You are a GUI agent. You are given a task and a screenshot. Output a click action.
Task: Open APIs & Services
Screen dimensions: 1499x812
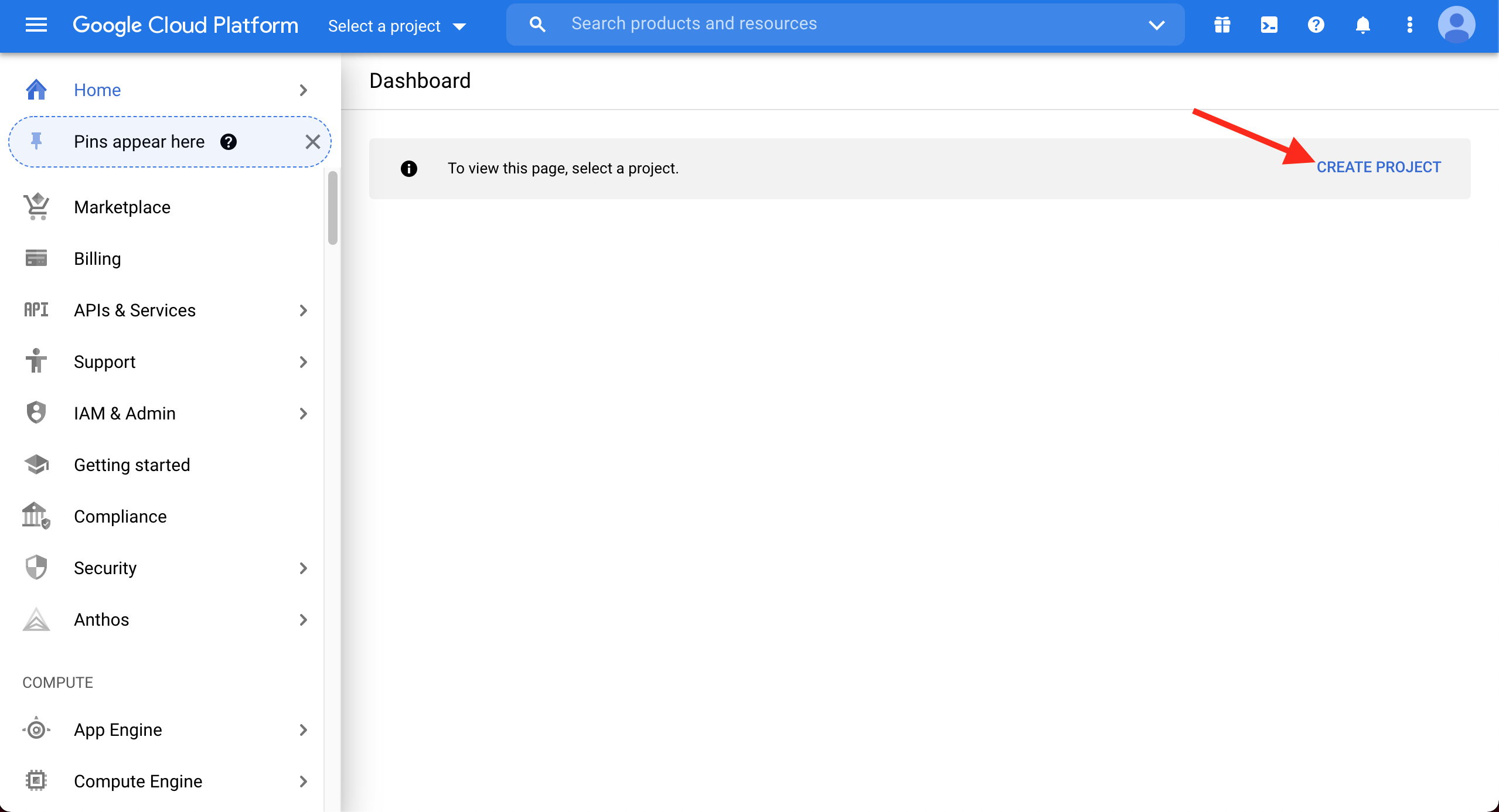coord(135,311)
